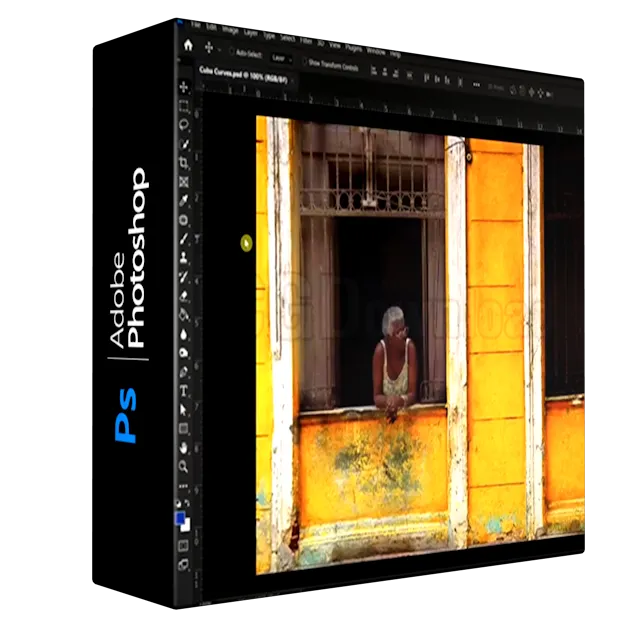Open the File menu
Viewport: 630px width, 630px height.
point(196,25)
